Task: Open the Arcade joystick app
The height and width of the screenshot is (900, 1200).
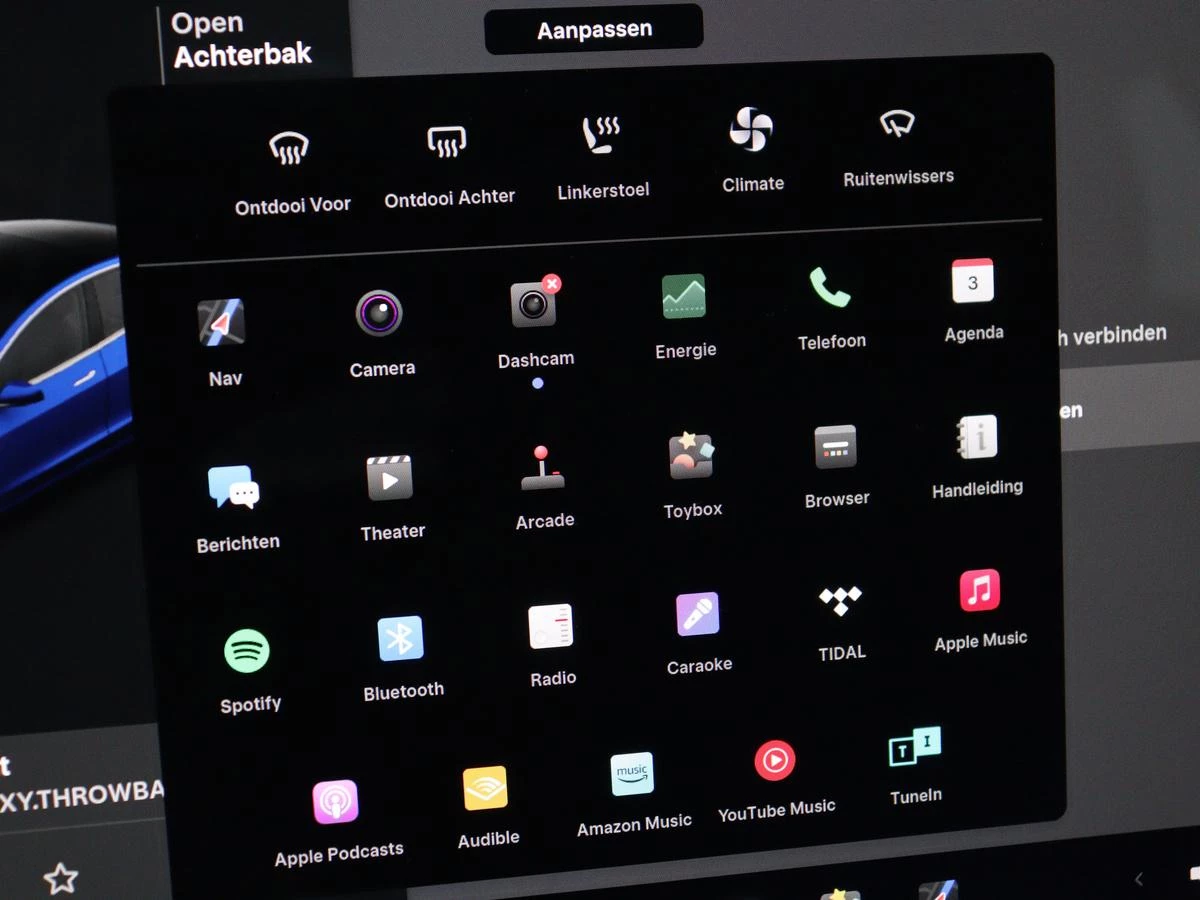Action: coord(543,468)
